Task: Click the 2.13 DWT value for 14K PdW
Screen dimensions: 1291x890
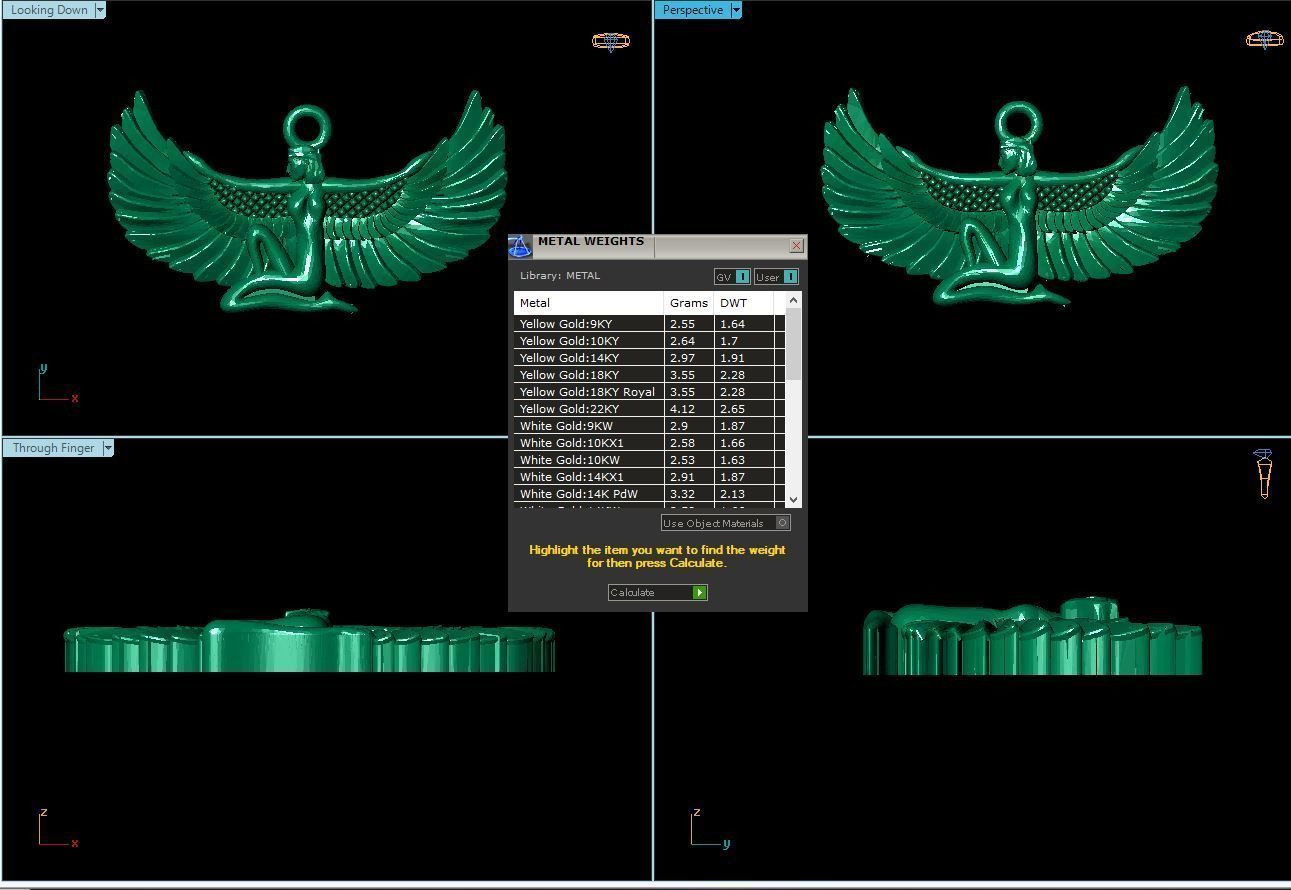Action: 732,494
